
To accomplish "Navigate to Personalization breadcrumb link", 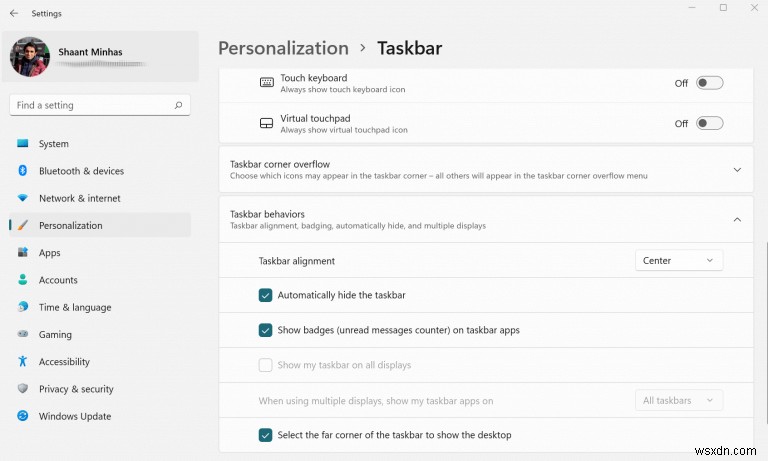I will (283, 48).
